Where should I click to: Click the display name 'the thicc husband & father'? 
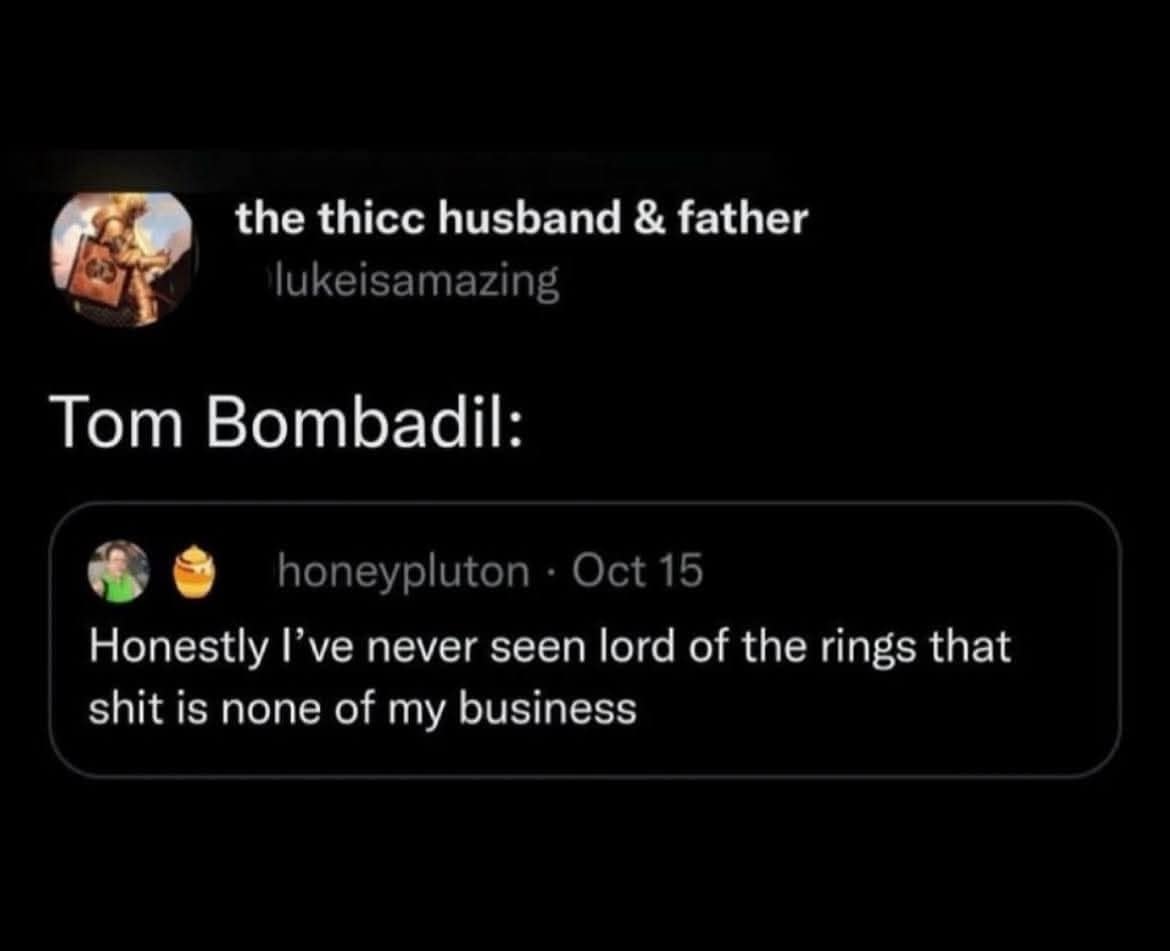click(x=520, y=219)
